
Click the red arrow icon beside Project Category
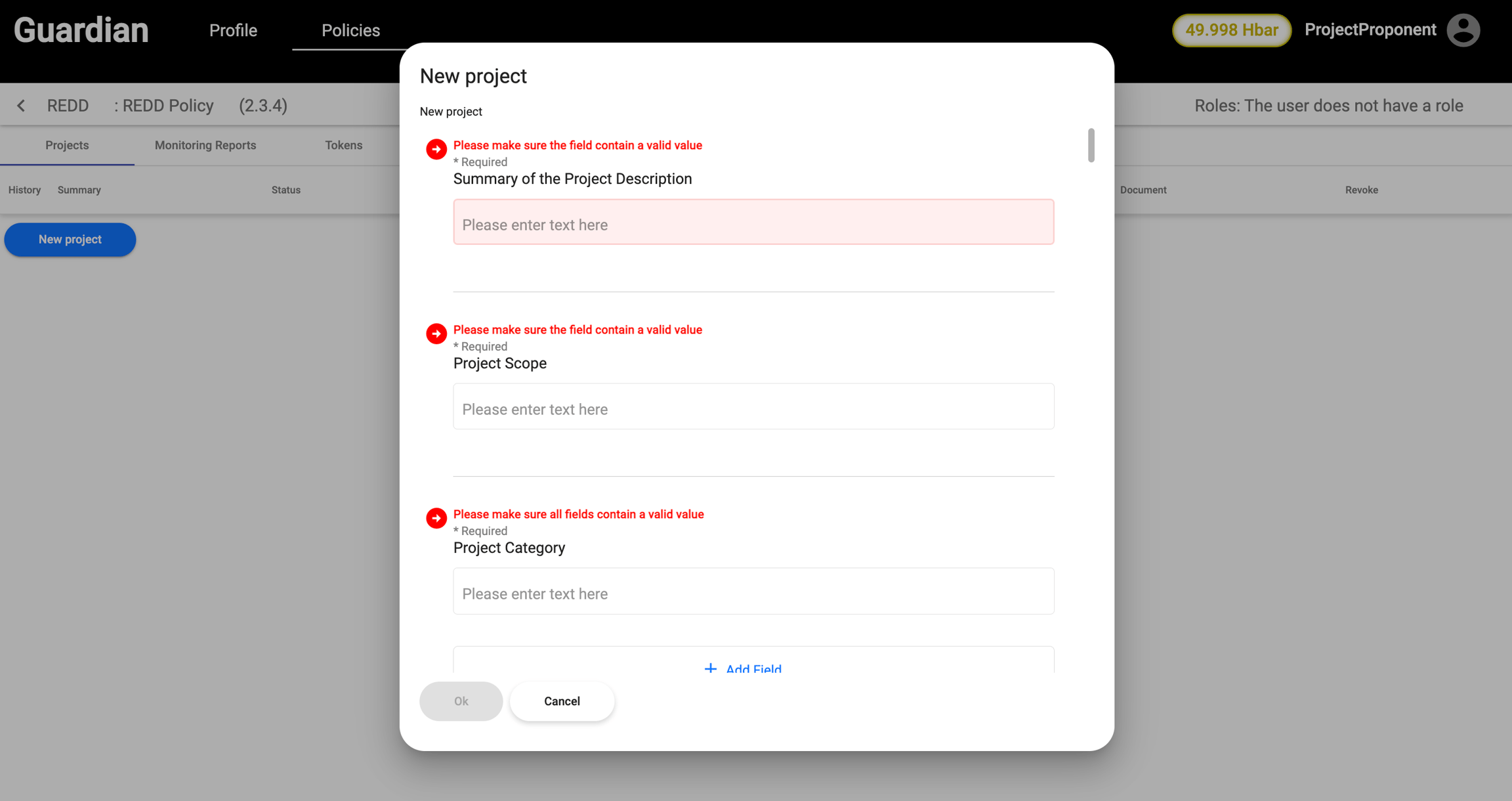(436, 518)
